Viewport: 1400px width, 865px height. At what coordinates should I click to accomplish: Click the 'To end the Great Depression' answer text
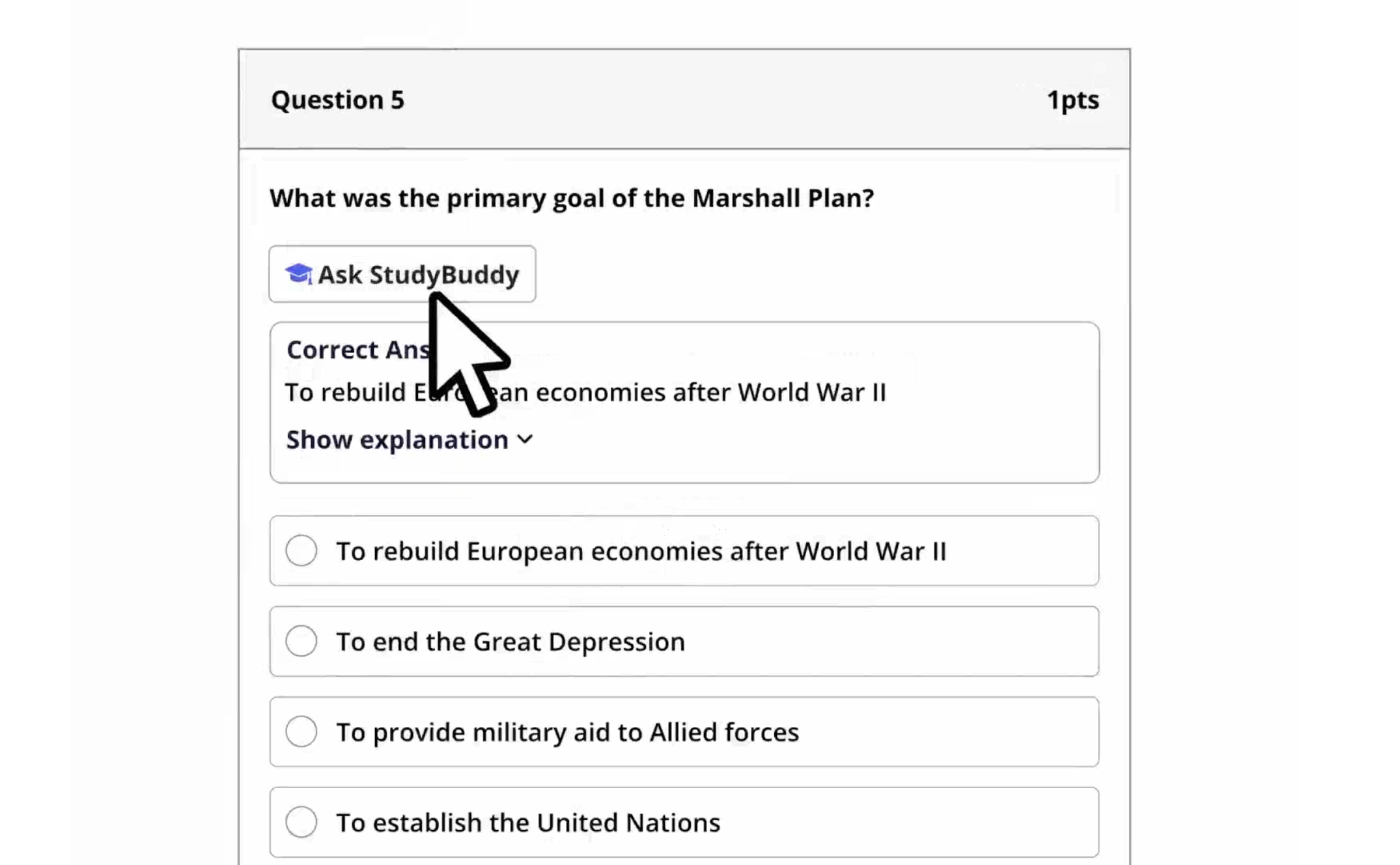(511, 642)
